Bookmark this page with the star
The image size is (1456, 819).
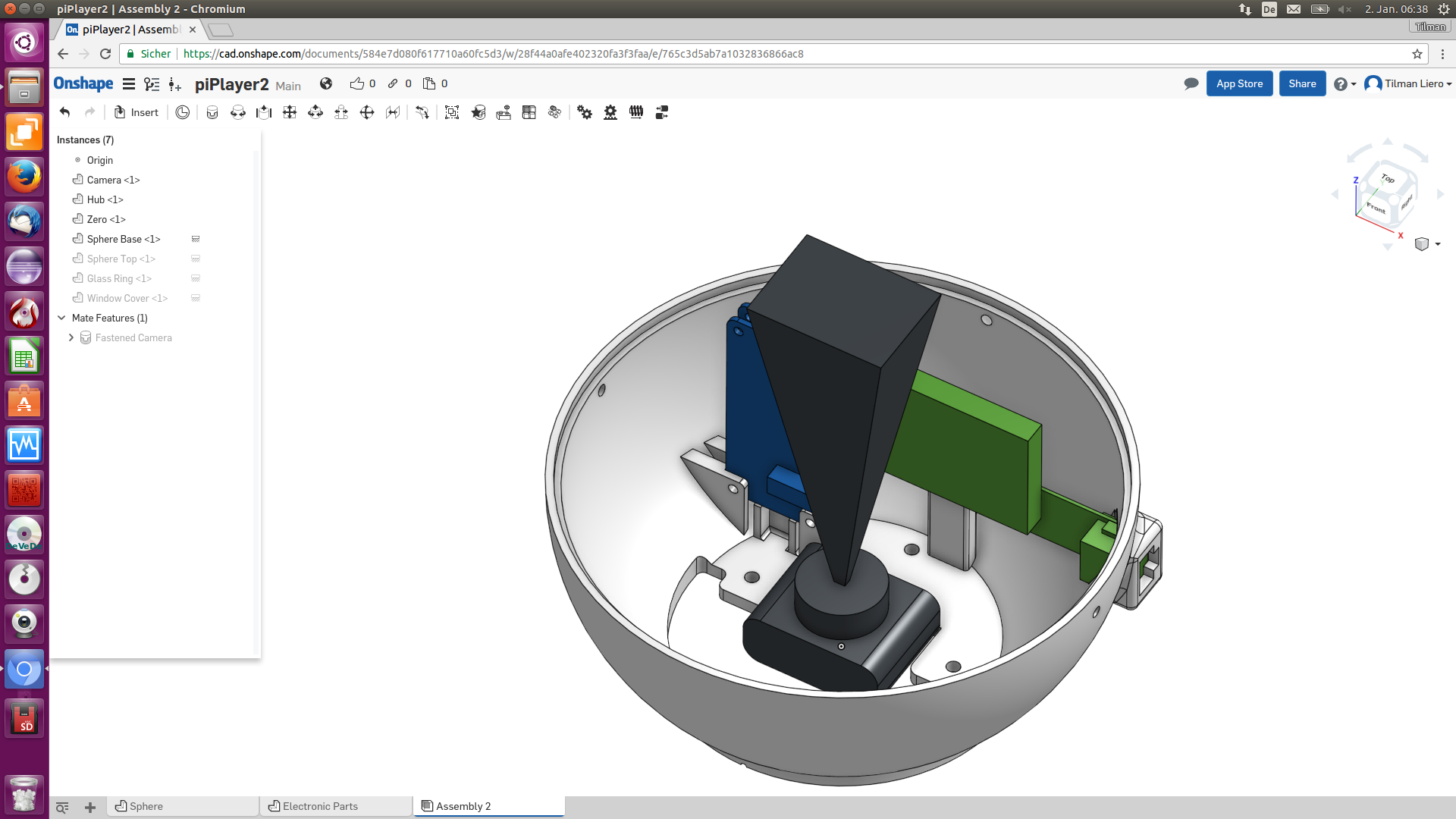1417,54
